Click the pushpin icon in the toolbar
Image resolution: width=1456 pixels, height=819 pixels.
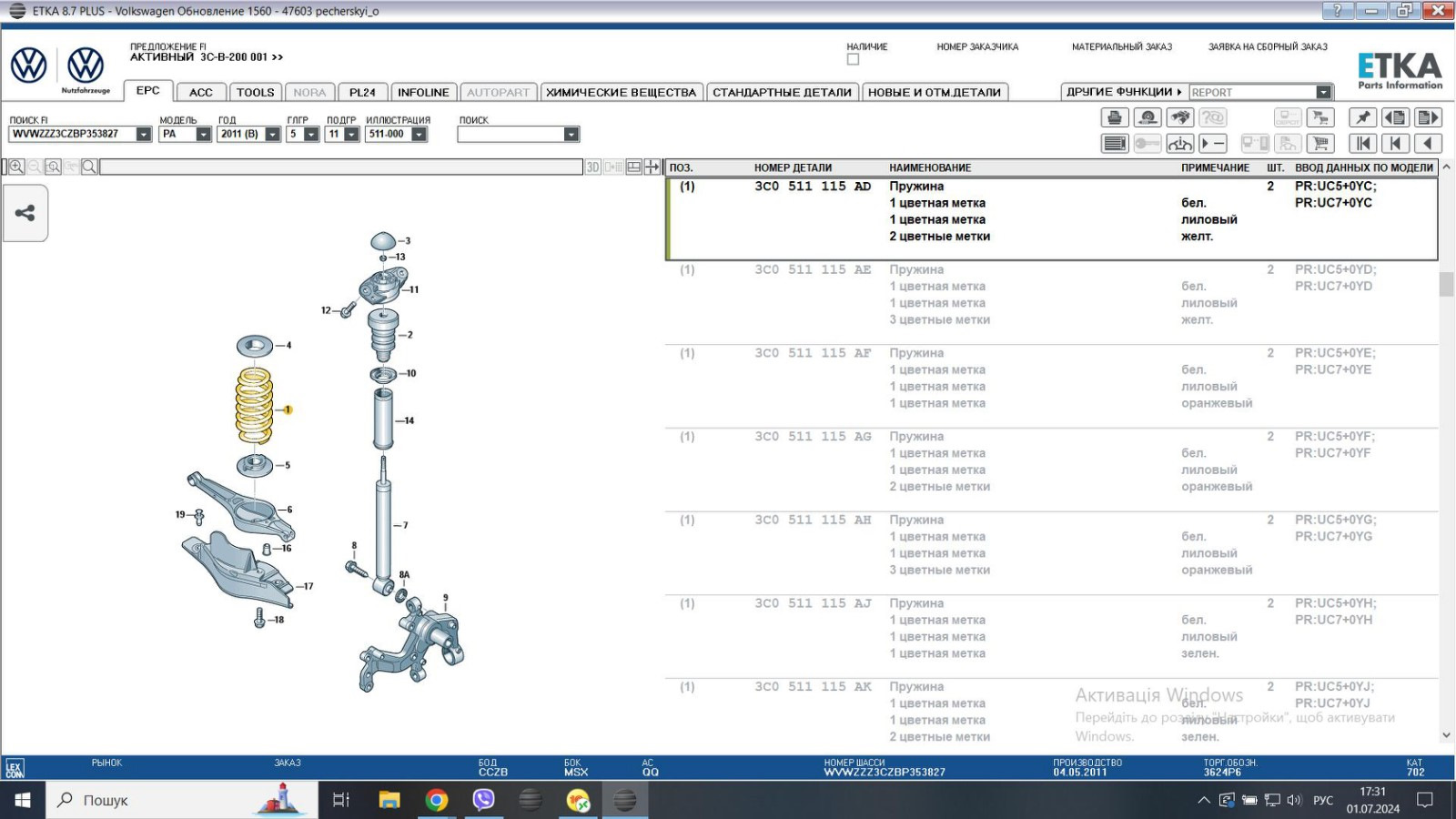(1362, 117)
